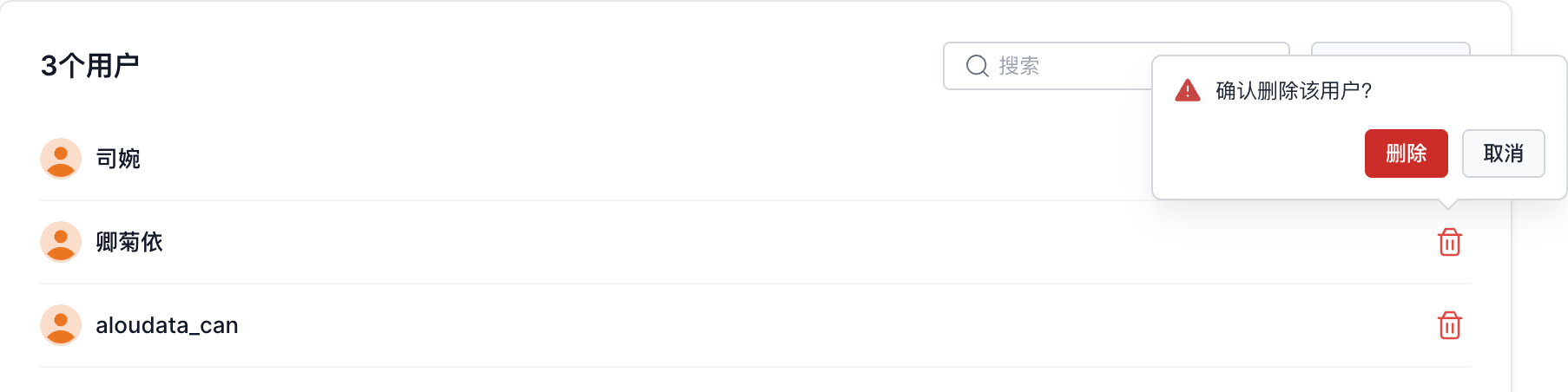Click the delete icon for aloudata_can
The width and height of the screenshot is (1568, 392).
[1449, 325]
